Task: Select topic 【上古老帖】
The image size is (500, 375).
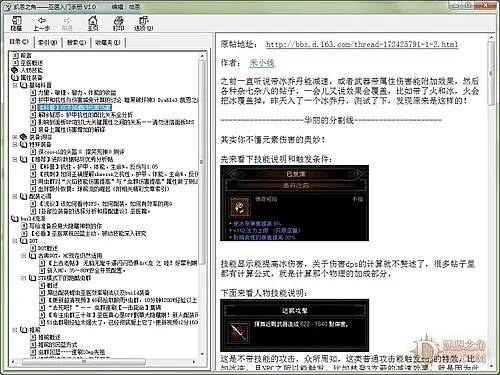Action: click(122, 263)
